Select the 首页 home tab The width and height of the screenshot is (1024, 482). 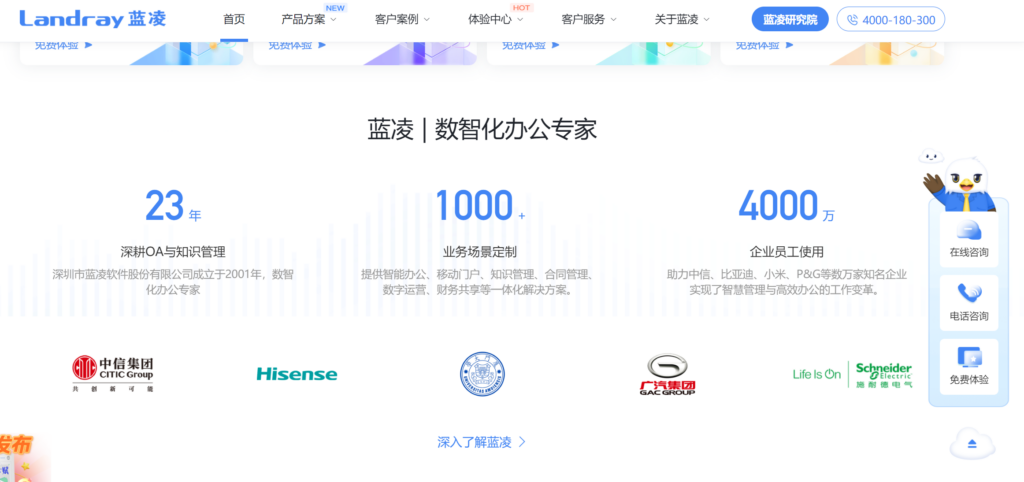[x=234, y=19]
